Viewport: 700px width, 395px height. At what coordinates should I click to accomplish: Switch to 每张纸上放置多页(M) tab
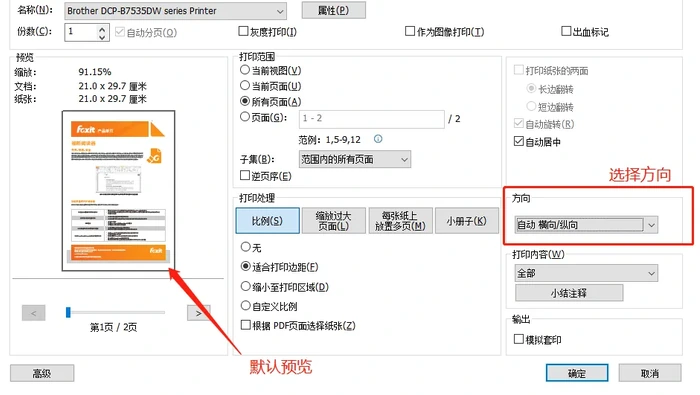(400, 220)
